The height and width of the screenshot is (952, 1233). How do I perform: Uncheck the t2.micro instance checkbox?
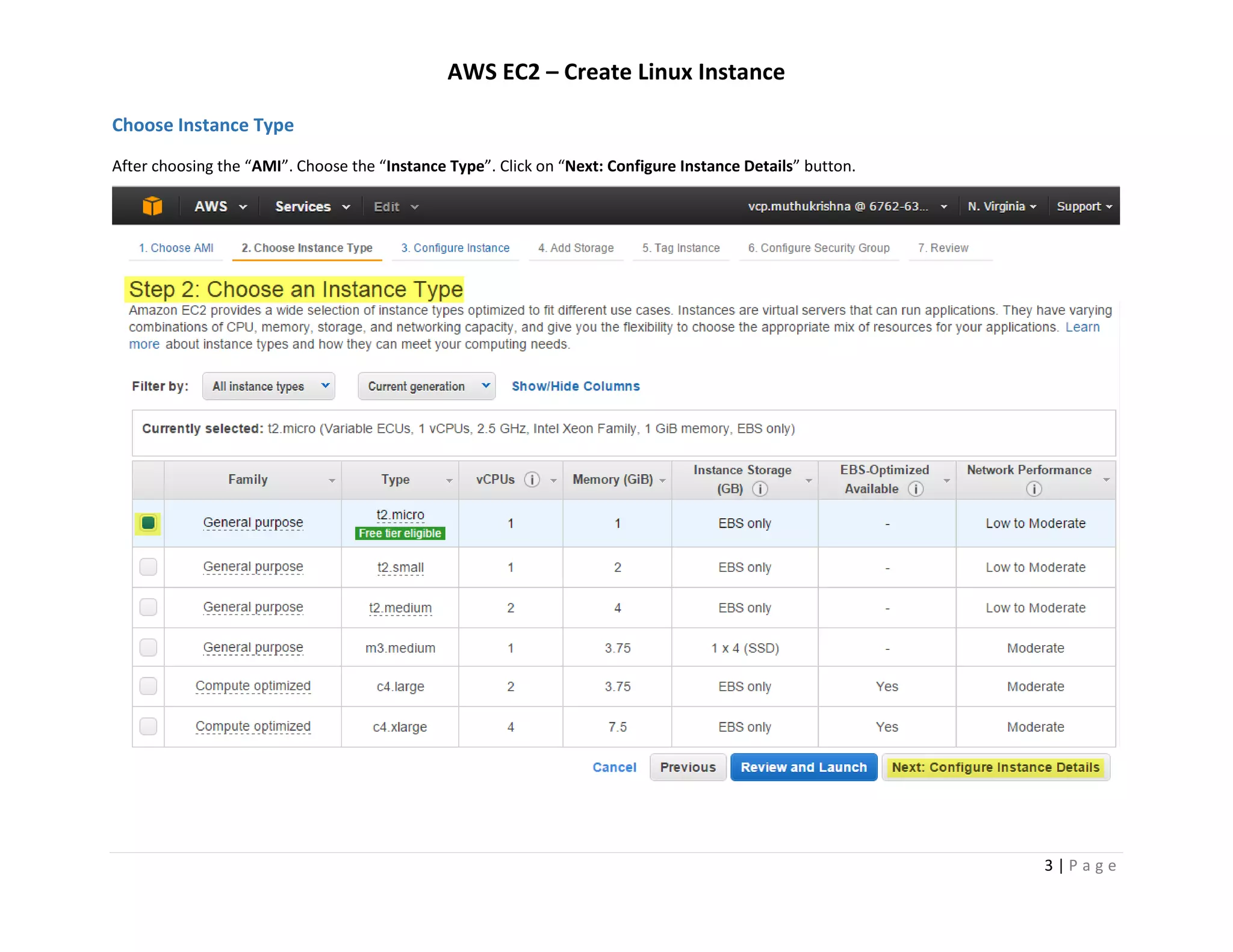pyautogui.click(x=148, y=523)
